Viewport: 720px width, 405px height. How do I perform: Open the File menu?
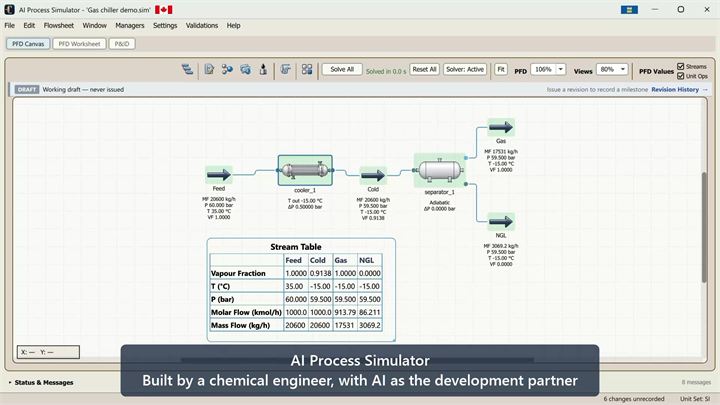[x=10, y=26]
